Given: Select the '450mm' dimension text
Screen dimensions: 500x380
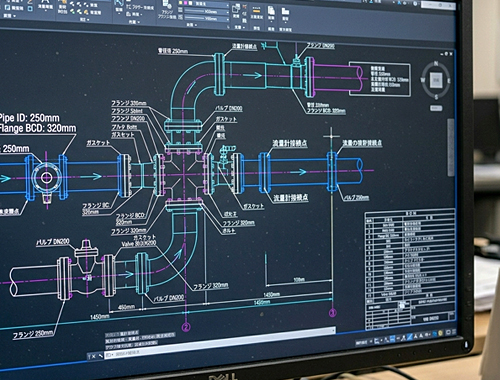Looking at the screenshot, I should (127, 307).
